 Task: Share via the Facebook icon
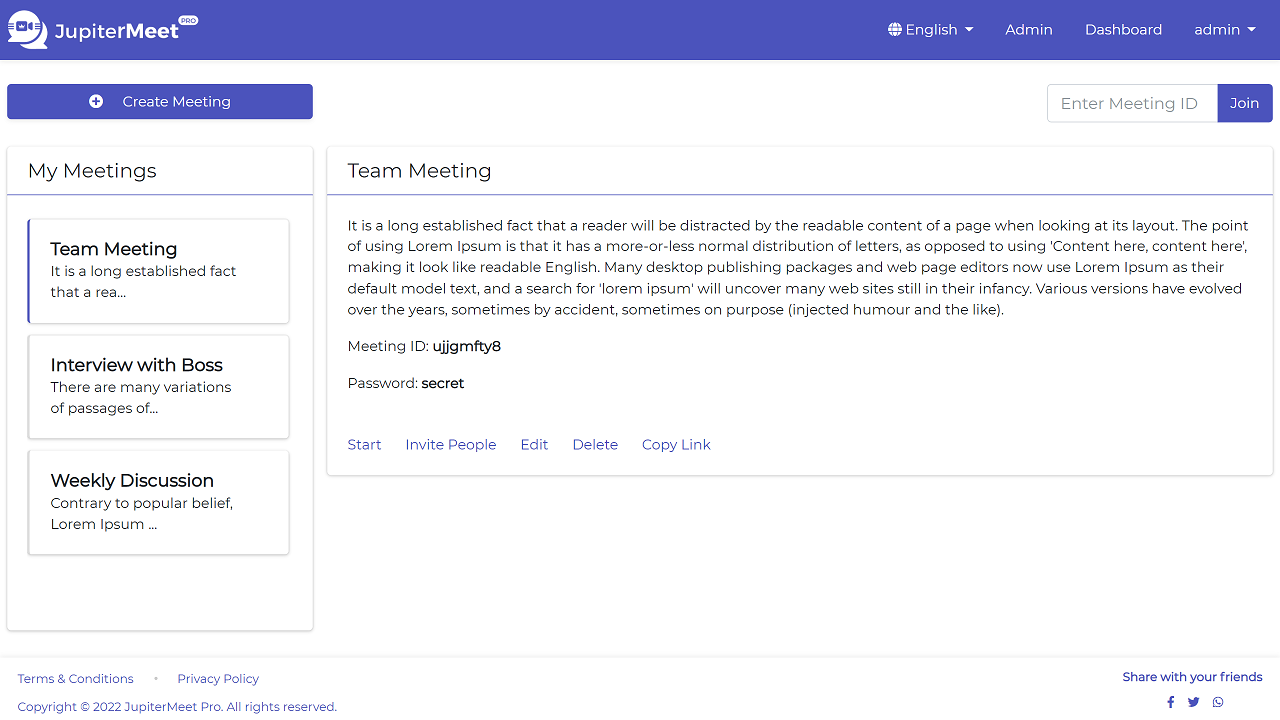(x=1170, y=702)
